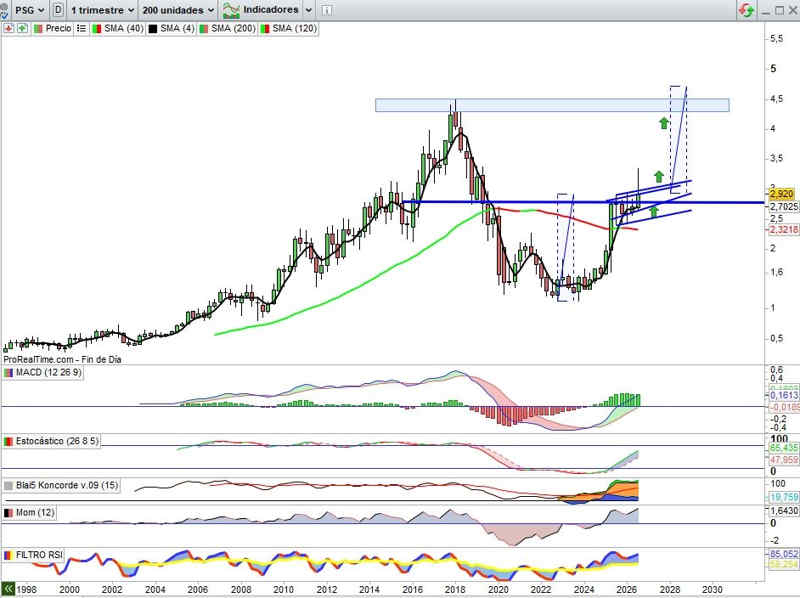Screen dimensions: 800x598
Task: Click the ProRealTime.com - Fin de Día text
Action: click(62, 360)
